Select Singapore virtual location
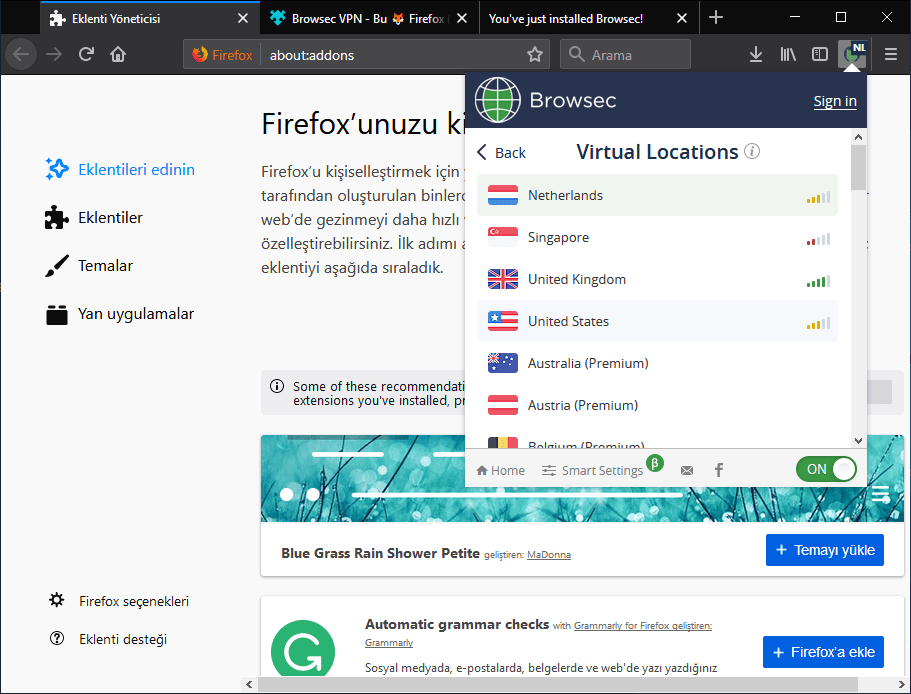The width and height of the screenshot is (911, 694). click(x=657, y=237)
